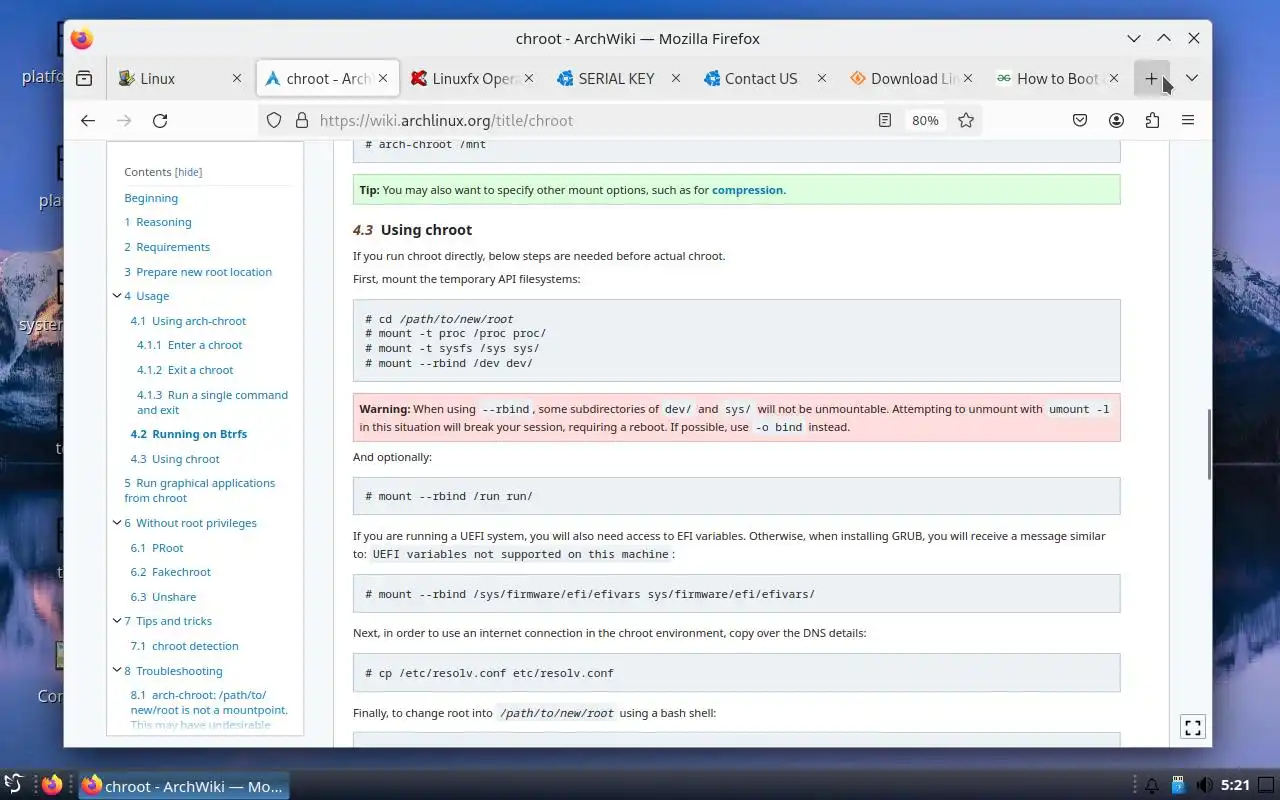Open tracking protection shield icon
The width and height of the screenshot is (1280, 800).
(x=274, y=120)
